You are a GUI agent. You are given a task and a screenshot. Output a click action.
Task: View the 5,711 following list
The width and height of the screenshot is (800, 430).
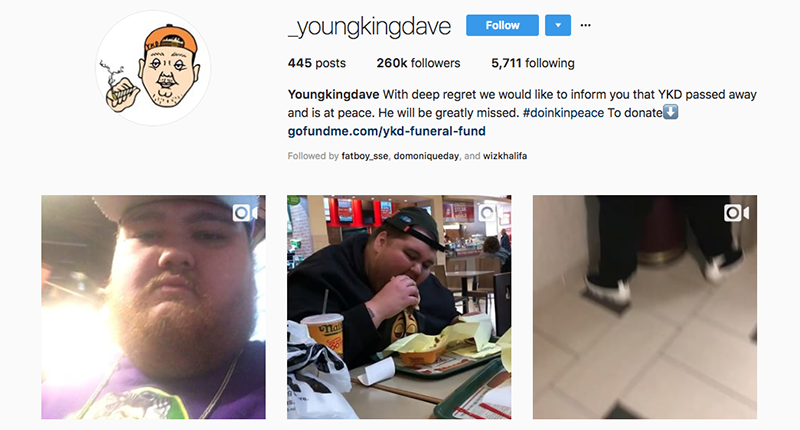tap(533, 63)
